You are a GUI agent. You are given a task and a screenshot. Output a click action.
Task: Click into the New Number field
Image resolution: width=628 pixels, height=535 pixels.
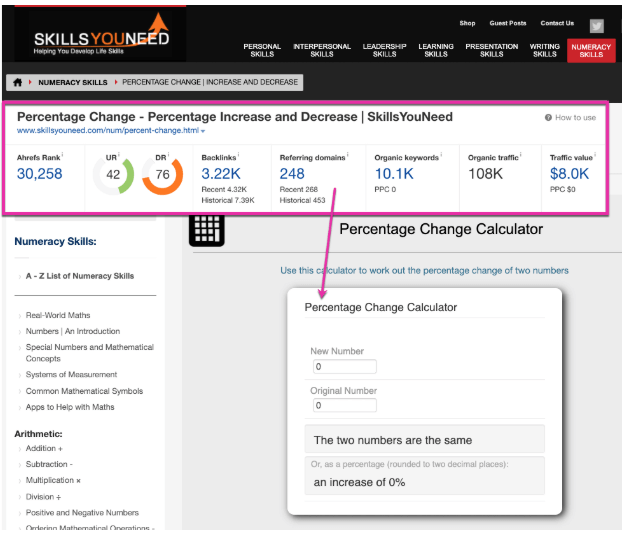344,367
